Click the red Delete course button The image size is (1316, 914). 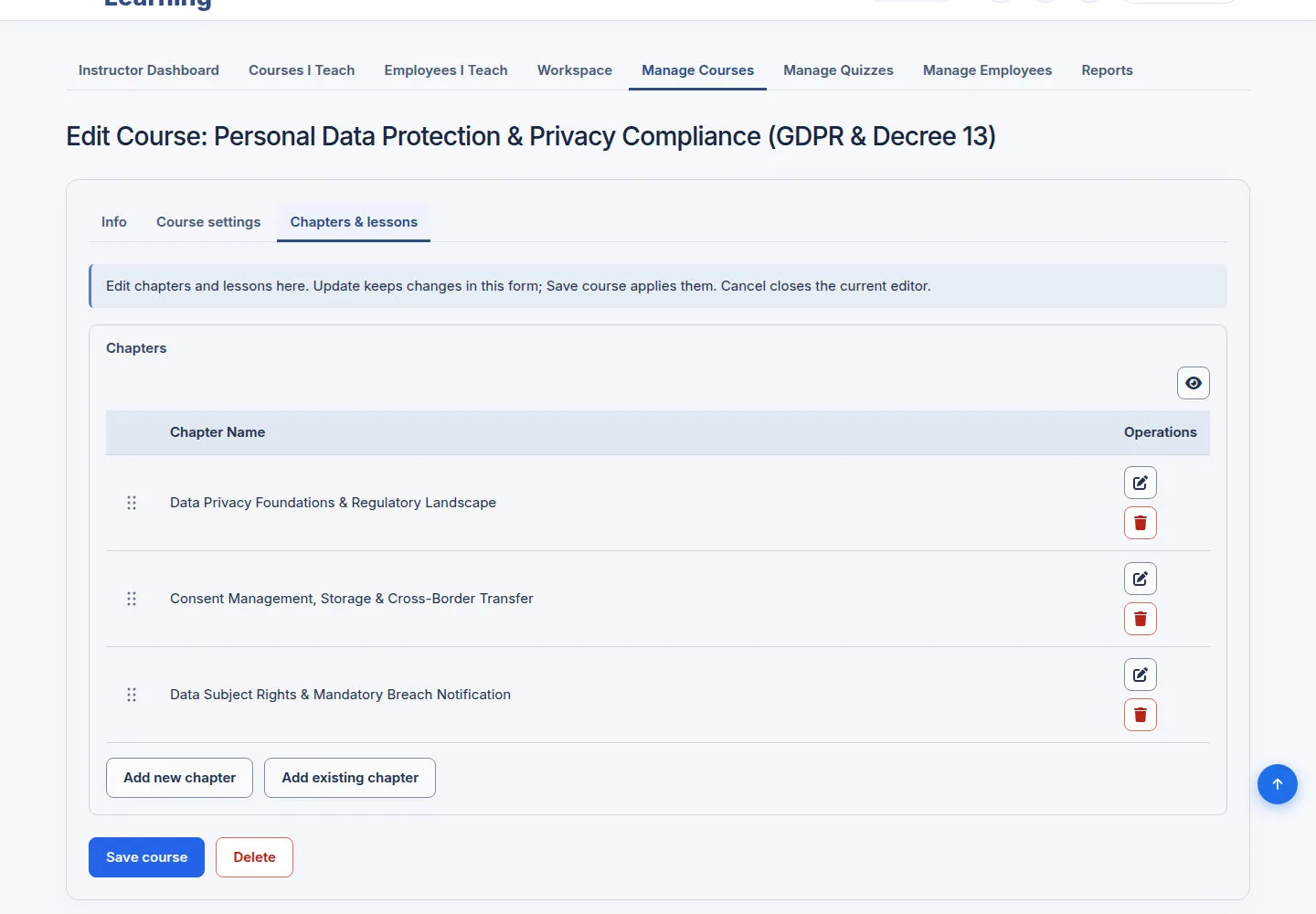pyautogui.click(x=254, y=857)
